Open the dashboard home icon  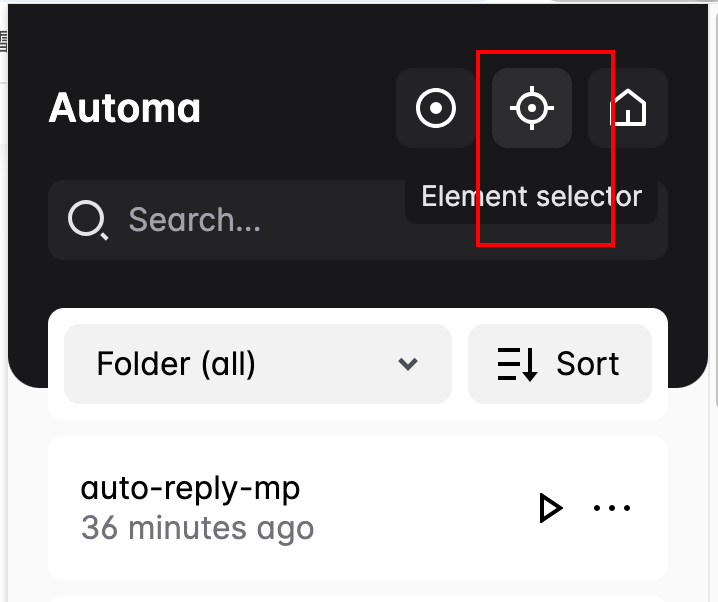[628, 108]
